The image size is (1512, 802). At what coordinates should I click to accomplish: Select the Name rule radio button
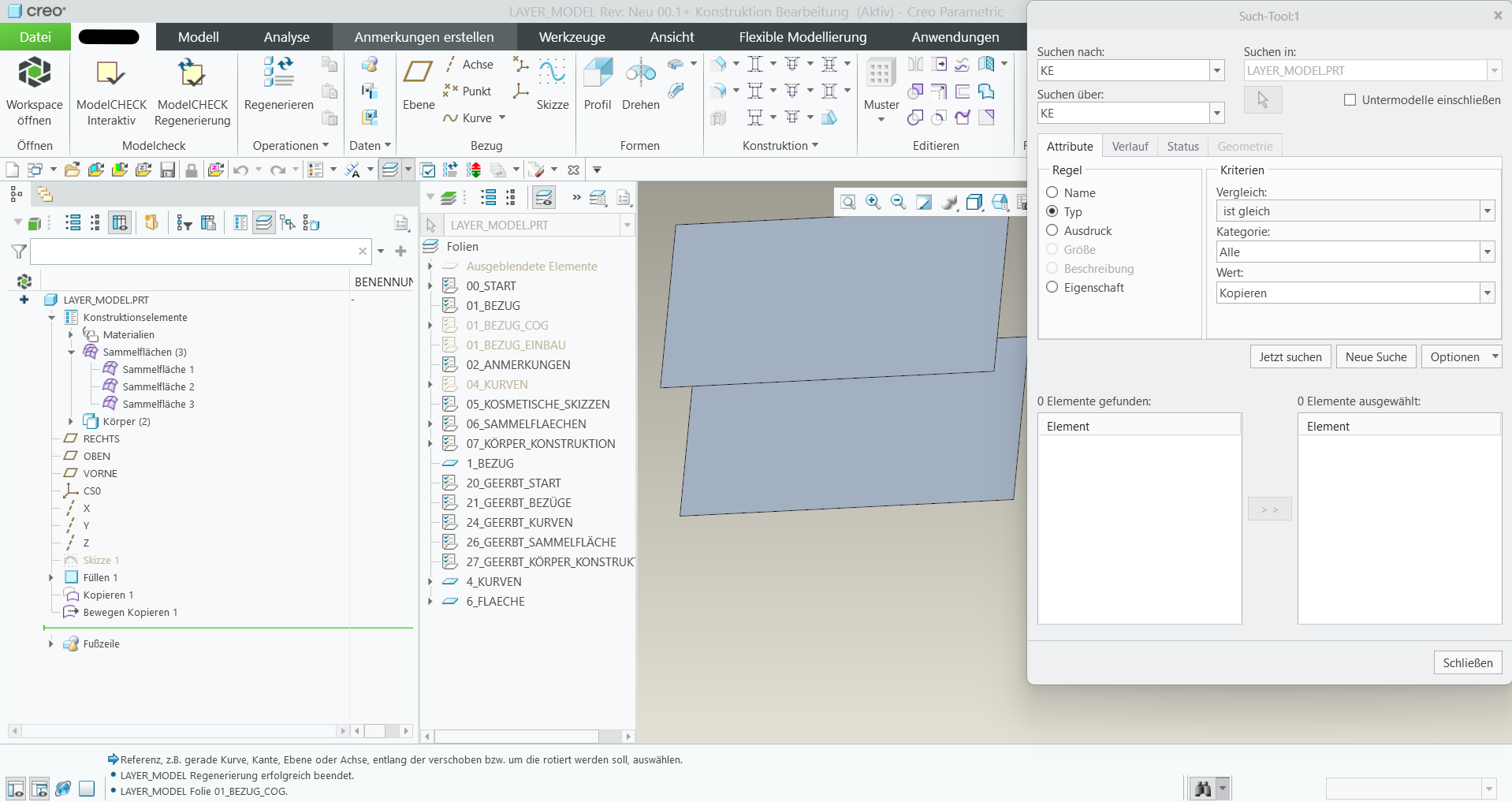coord(1052,192)
